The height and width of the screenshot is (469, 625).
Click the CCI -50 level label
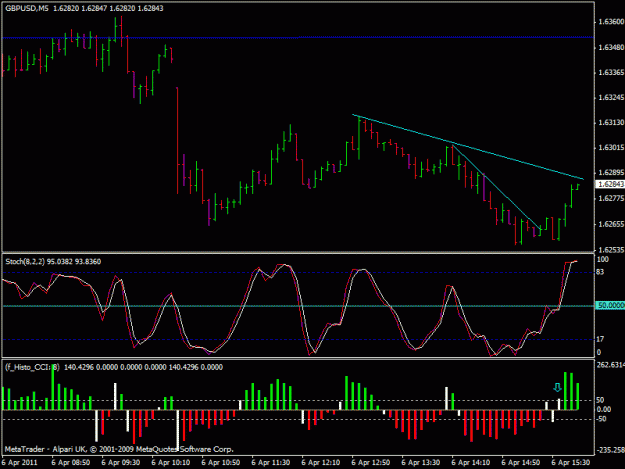point(601,419)
